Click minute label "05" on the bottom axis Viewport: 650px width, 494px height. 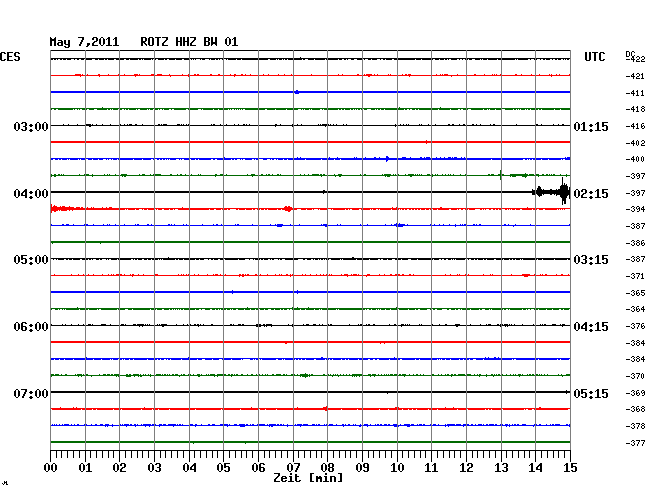(223, 467)
